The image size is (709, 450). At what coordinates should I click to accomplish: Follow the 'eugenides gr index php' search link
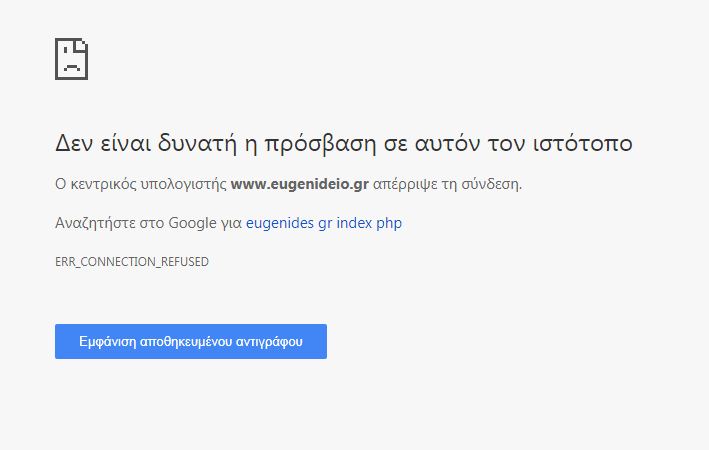(324, 223)
